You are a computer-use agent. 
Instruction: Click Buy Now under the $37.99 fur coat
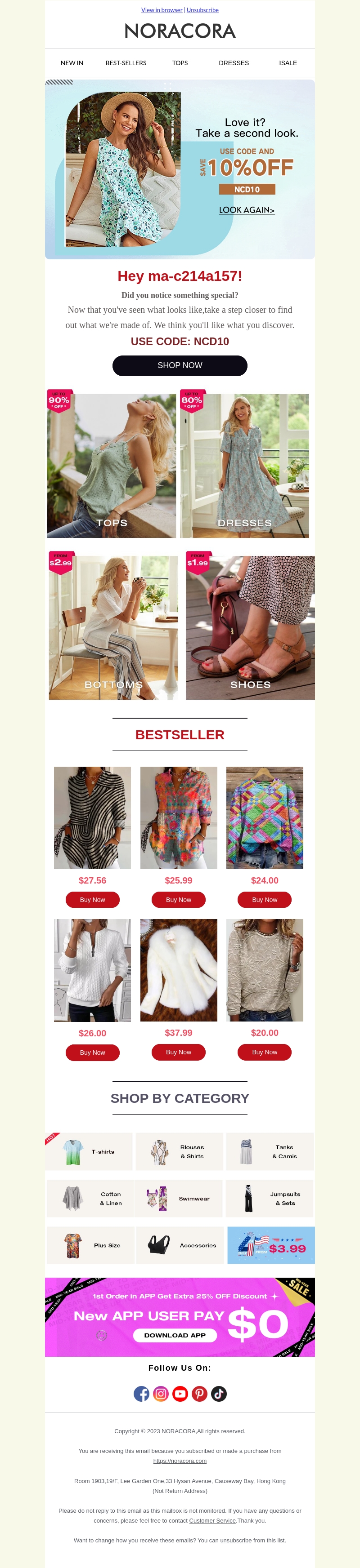(179, 1052)
